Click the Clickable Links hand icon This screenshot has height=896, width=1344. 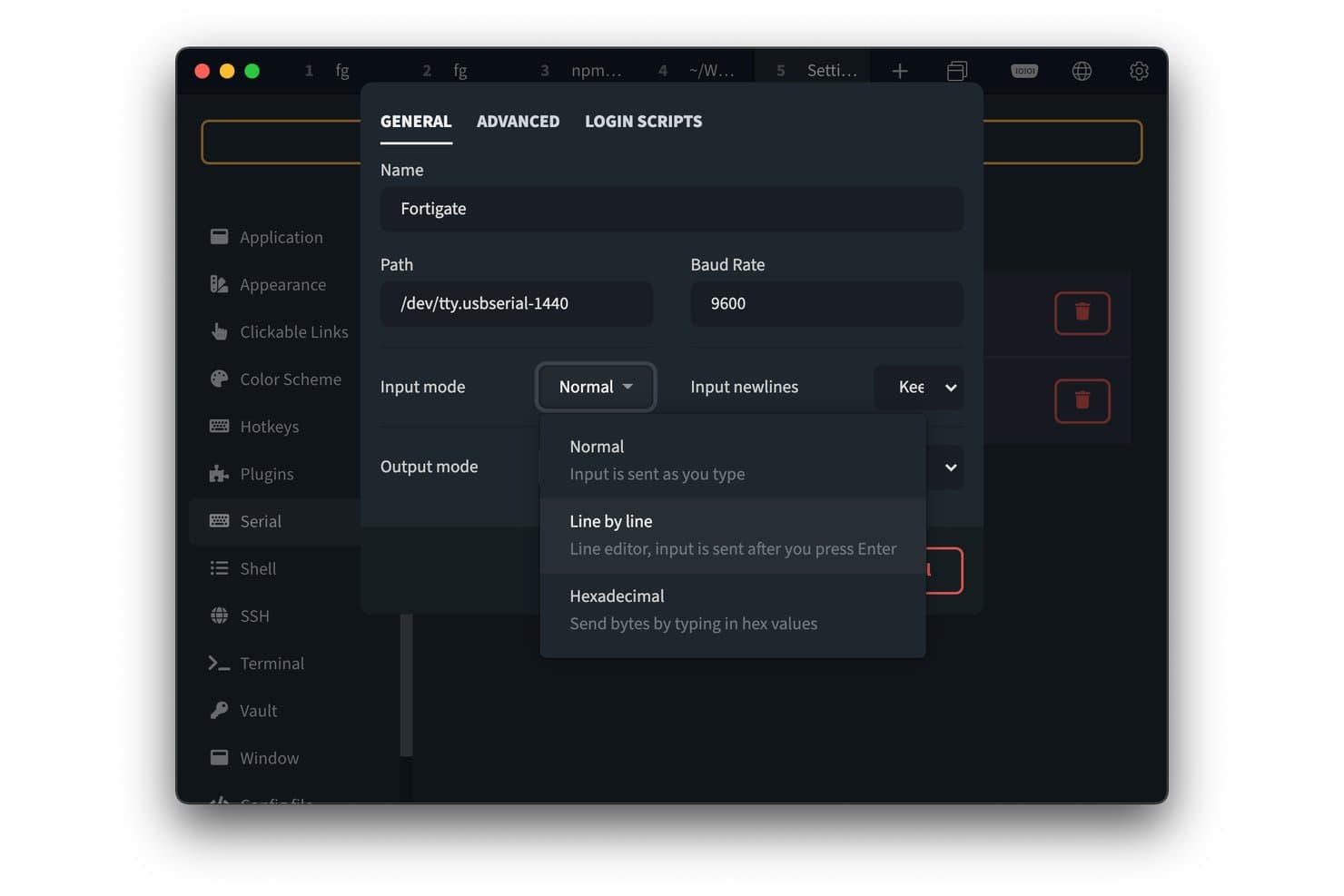click(219, 331)
